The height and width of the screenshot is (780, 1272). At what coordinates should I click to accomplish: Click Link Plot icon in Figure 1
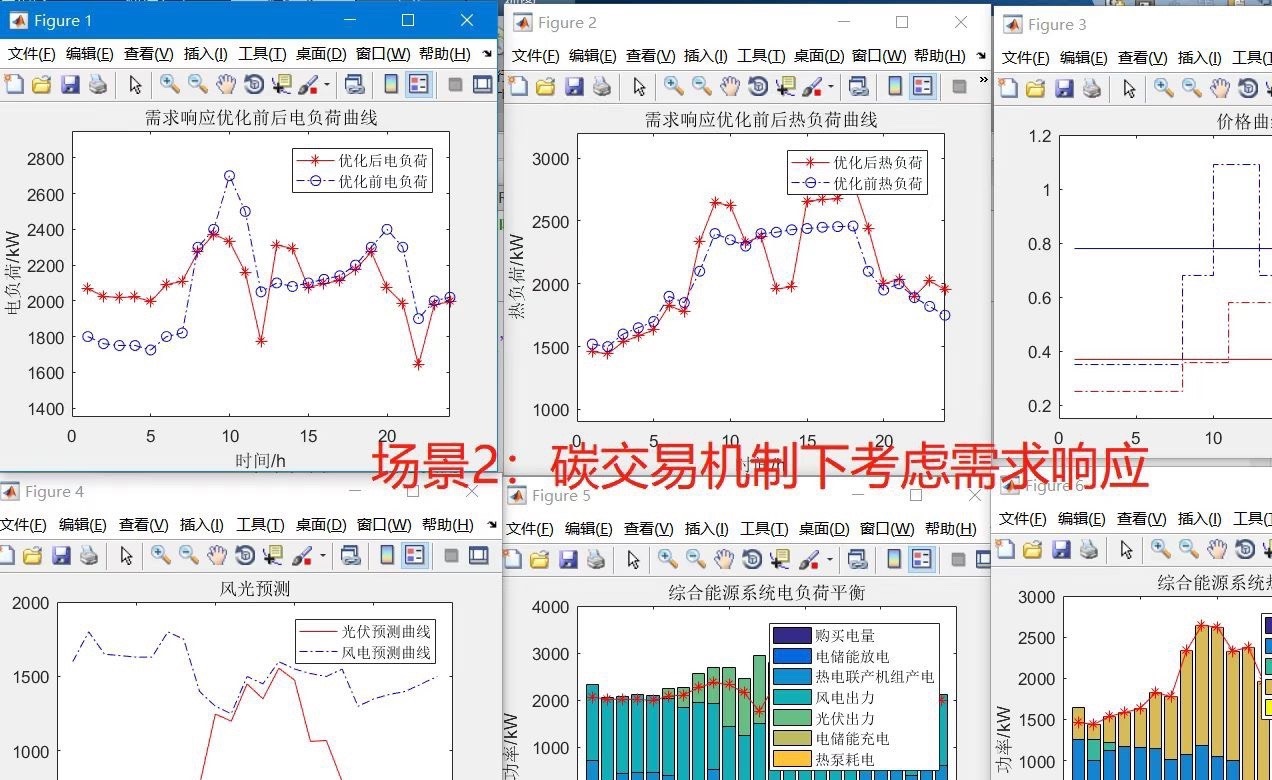tap(353, 85)
